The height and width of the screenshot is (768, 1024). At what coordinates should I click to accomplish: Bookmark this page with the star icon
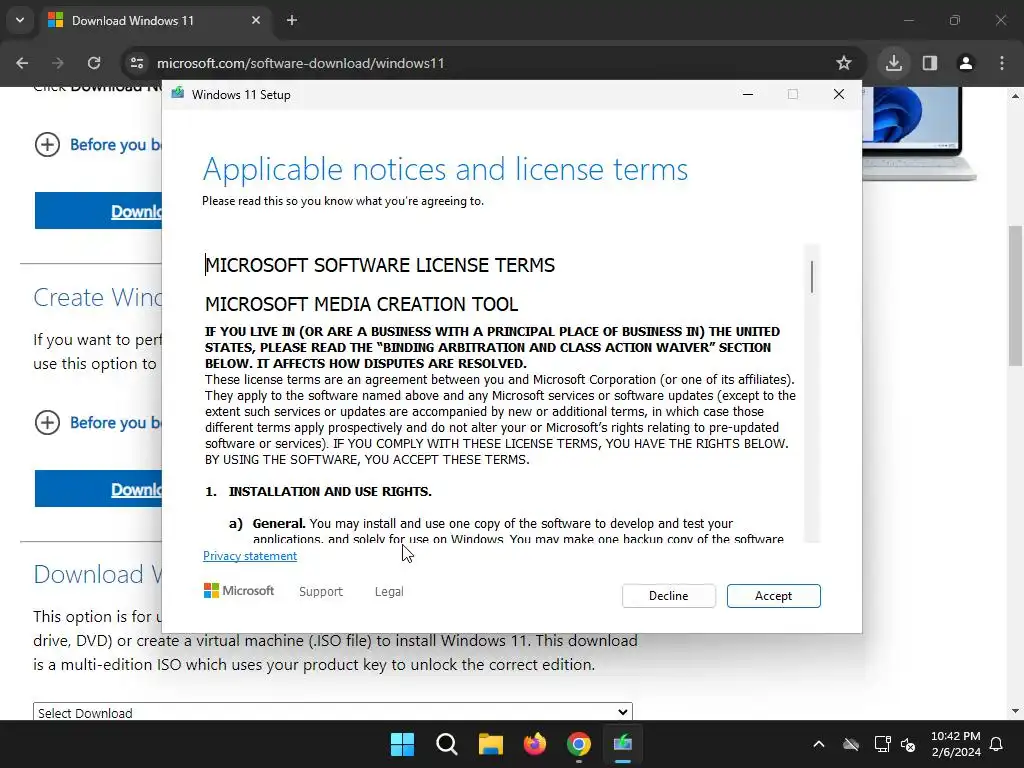tap(844, 63)
